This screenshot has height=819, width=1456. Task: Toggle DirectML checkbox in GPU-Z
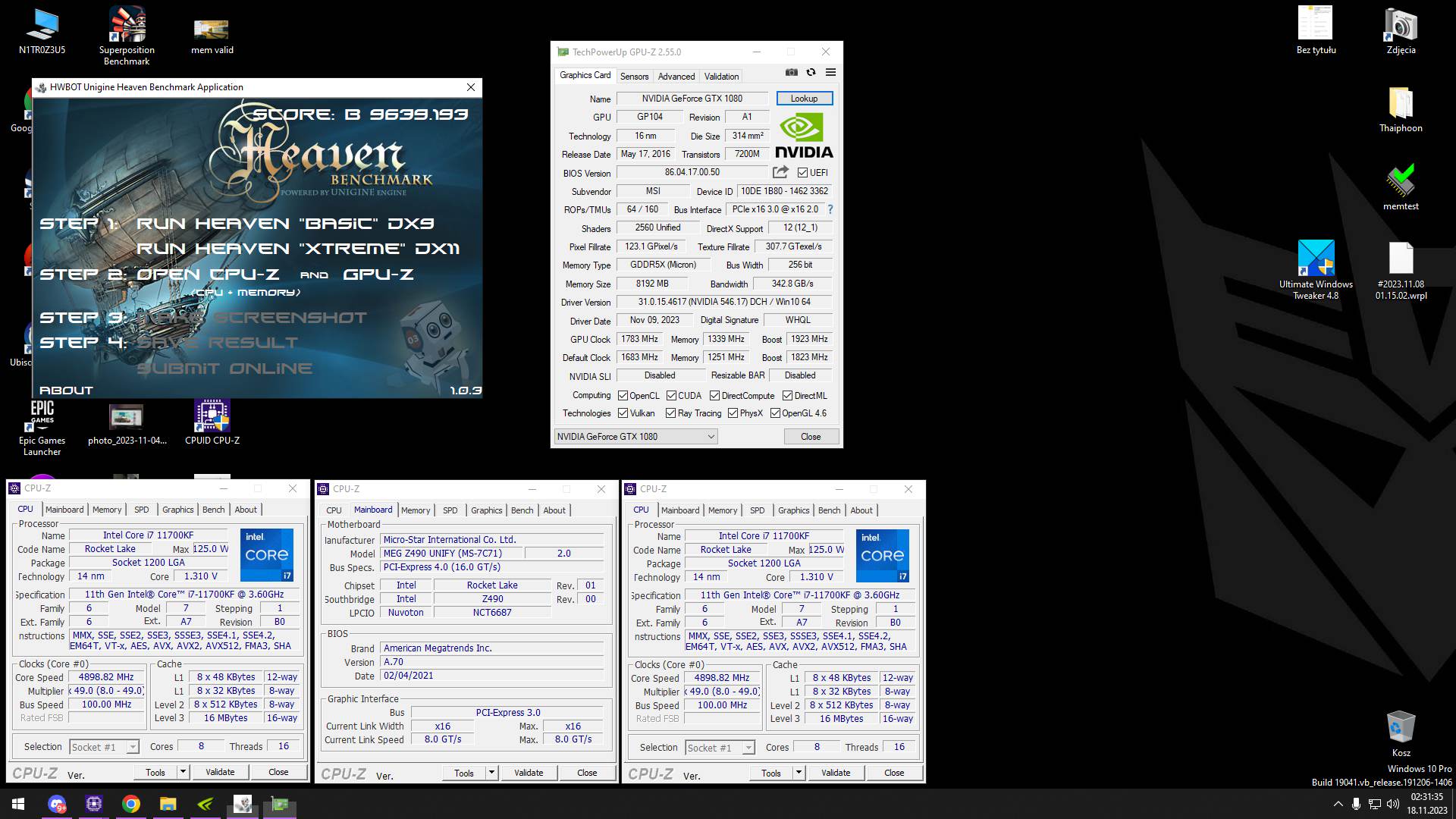point(787,396)
